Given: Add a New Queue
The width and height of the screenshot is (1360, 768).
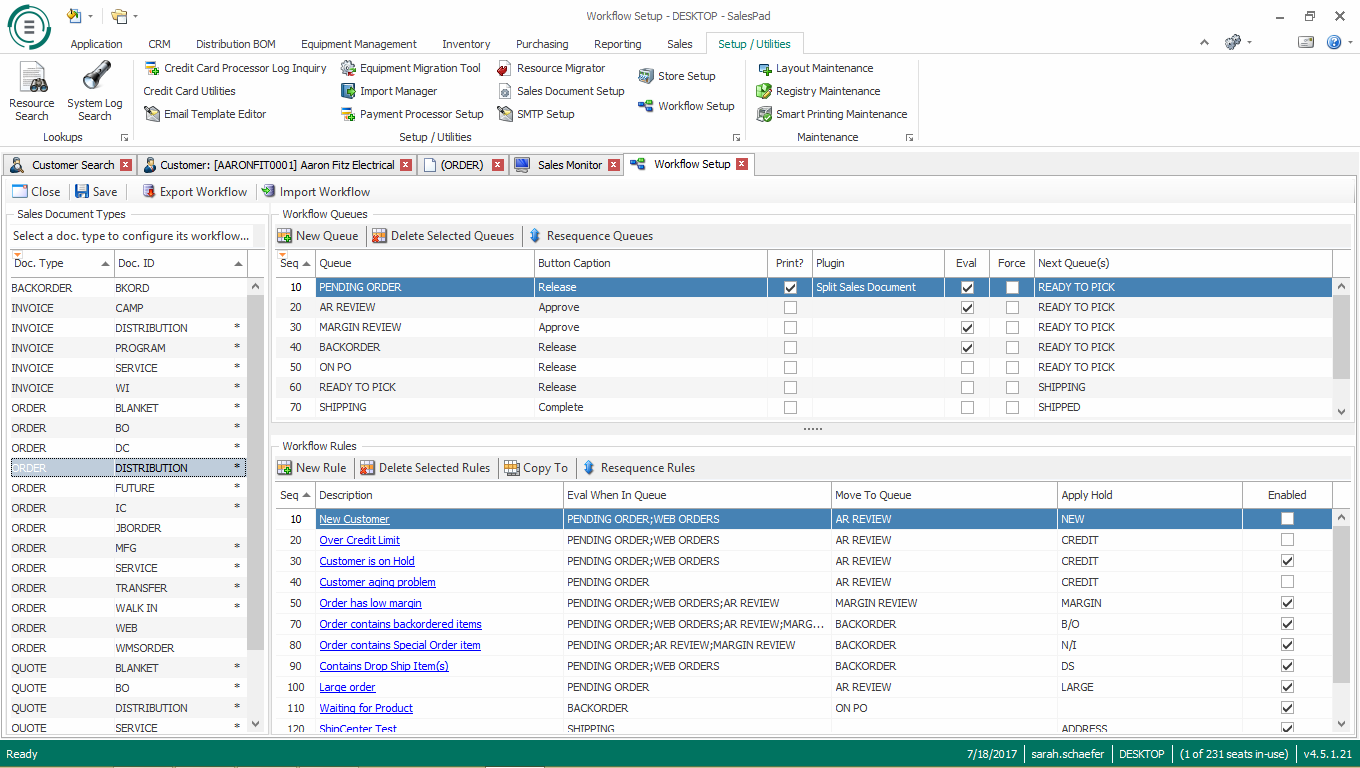Looking at the screenshot, I should point(317,236).
